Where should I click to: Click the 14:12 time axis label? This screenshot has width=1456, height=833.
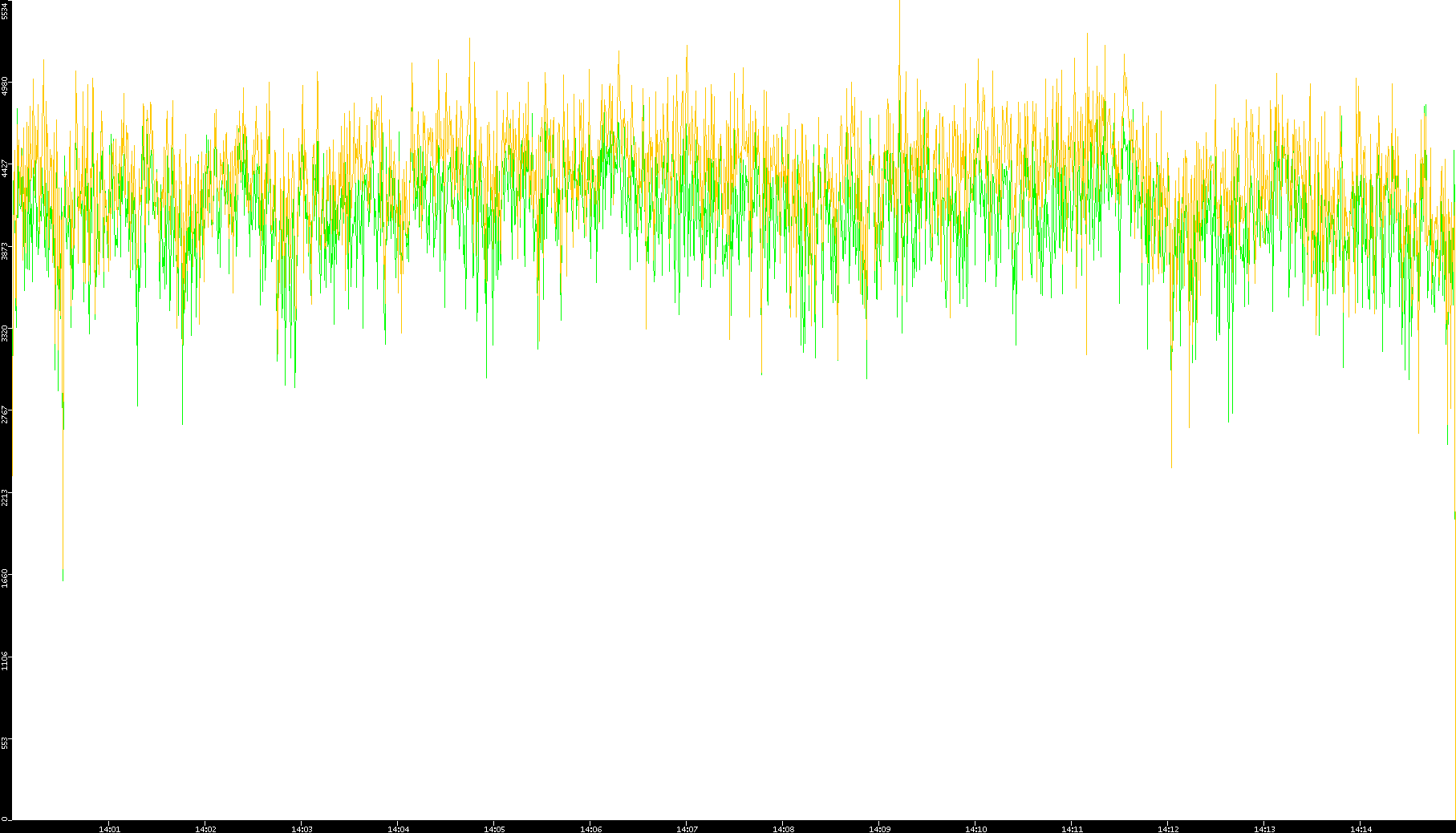(1168, 828)
